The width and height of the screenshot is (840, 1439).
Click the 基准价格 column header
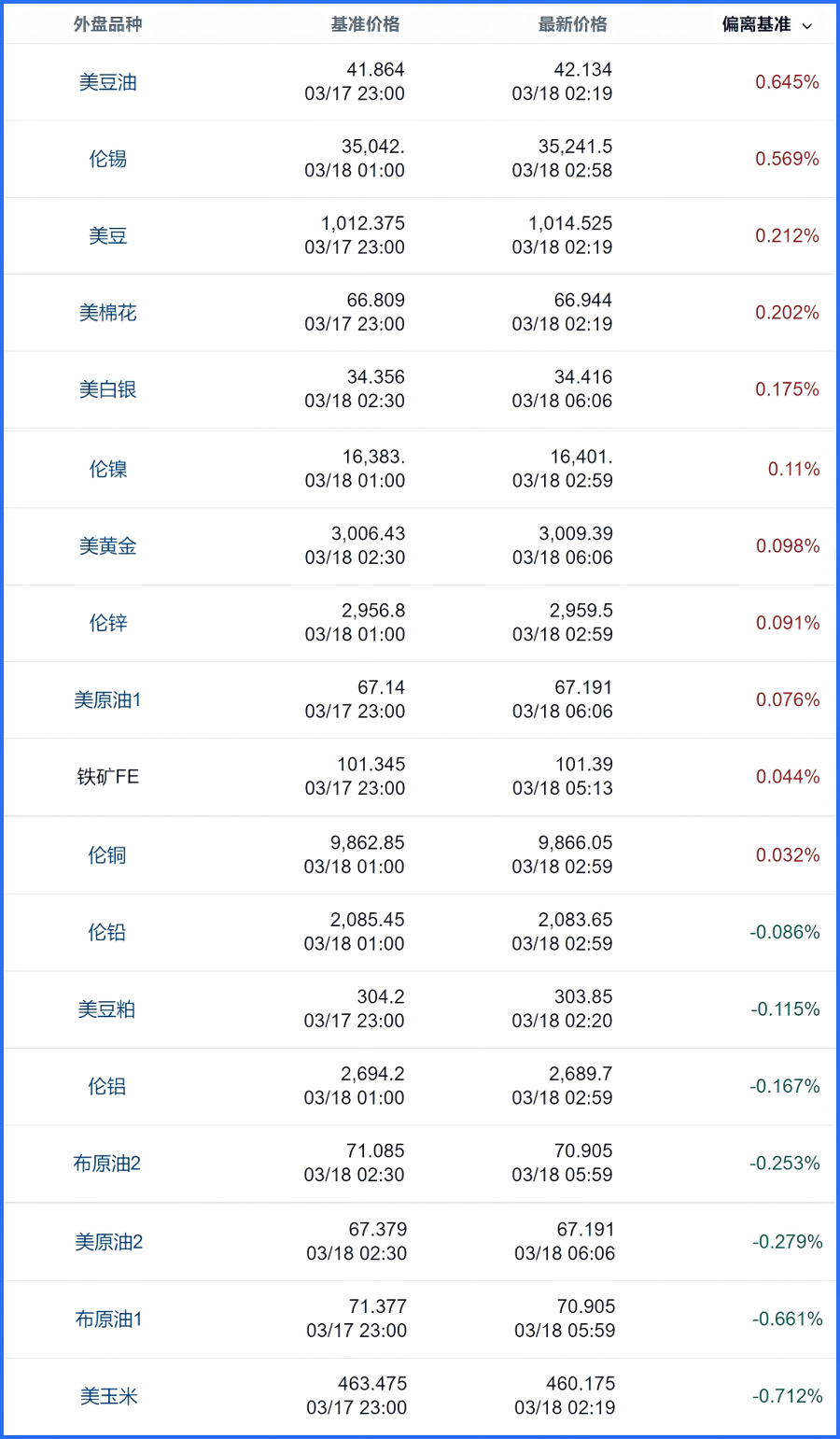[365, 24]
